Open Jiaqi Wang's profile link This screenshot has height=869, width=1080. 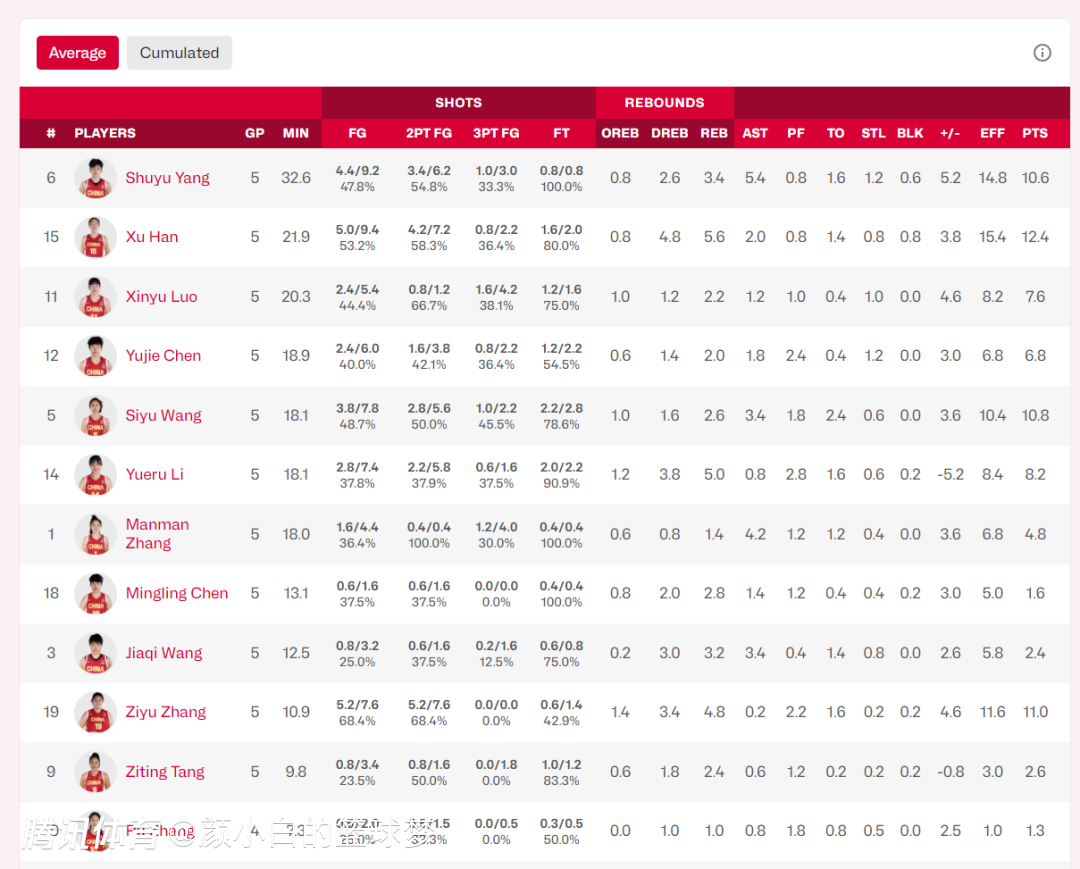[x=164, y=653]
